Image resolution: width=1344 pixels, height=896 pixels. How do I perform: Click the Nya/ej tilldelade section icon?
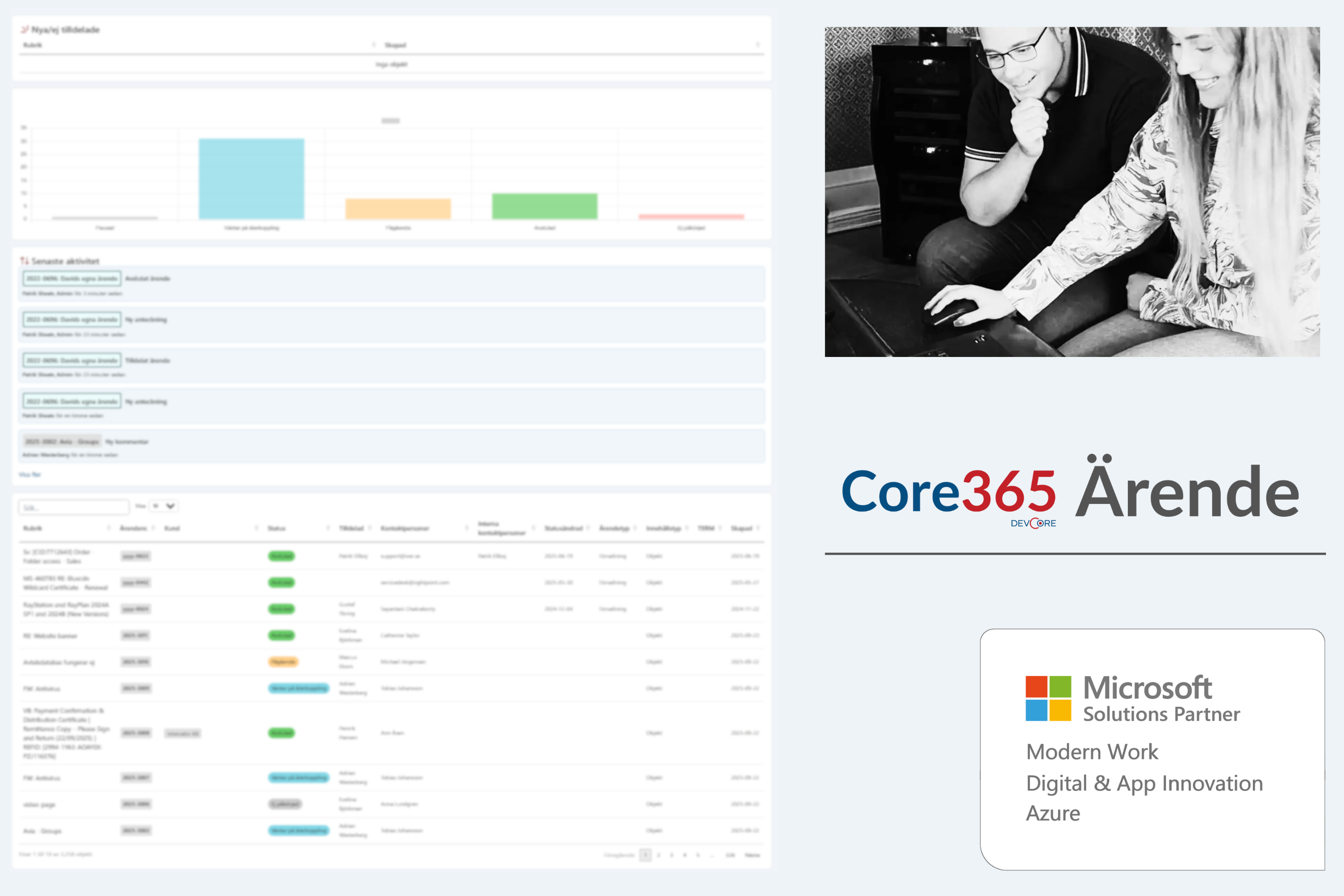point(24,29)
